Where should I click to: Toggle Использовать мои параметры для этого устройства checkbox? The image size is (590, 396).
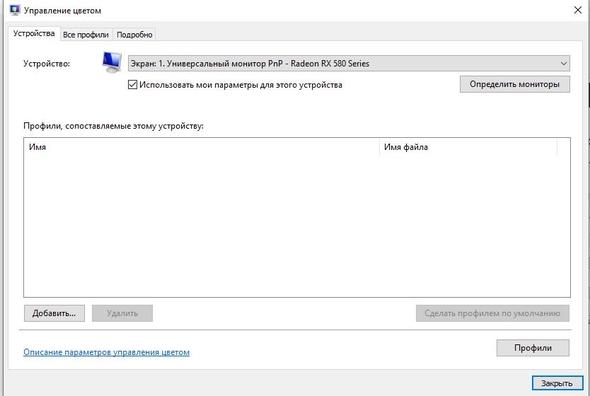tap(132, 85)
